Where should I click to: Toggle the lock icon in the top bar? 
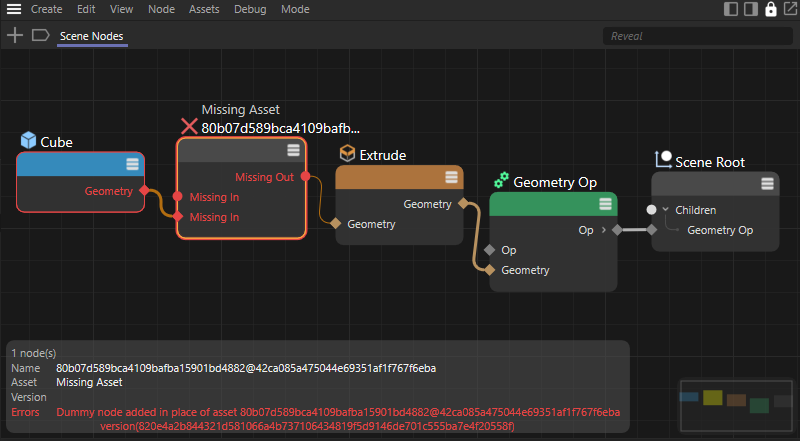click(770, 9)
